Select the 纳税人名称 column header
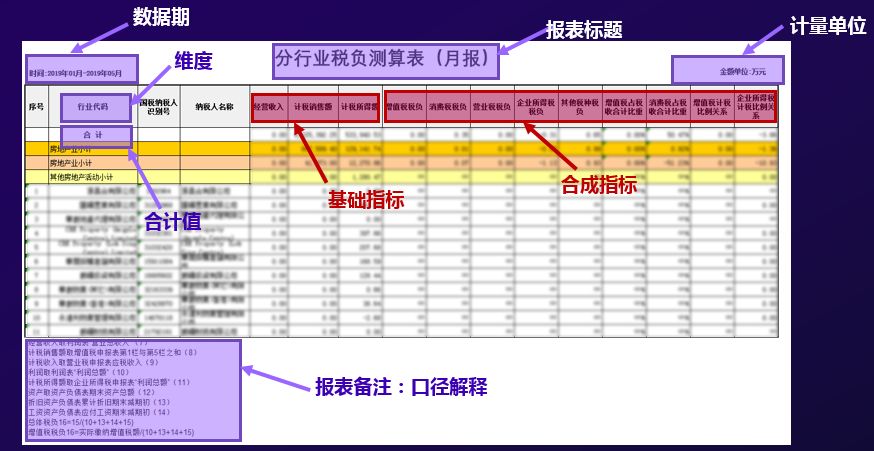This screenshot has width=874, height=451. coord(214,106)
